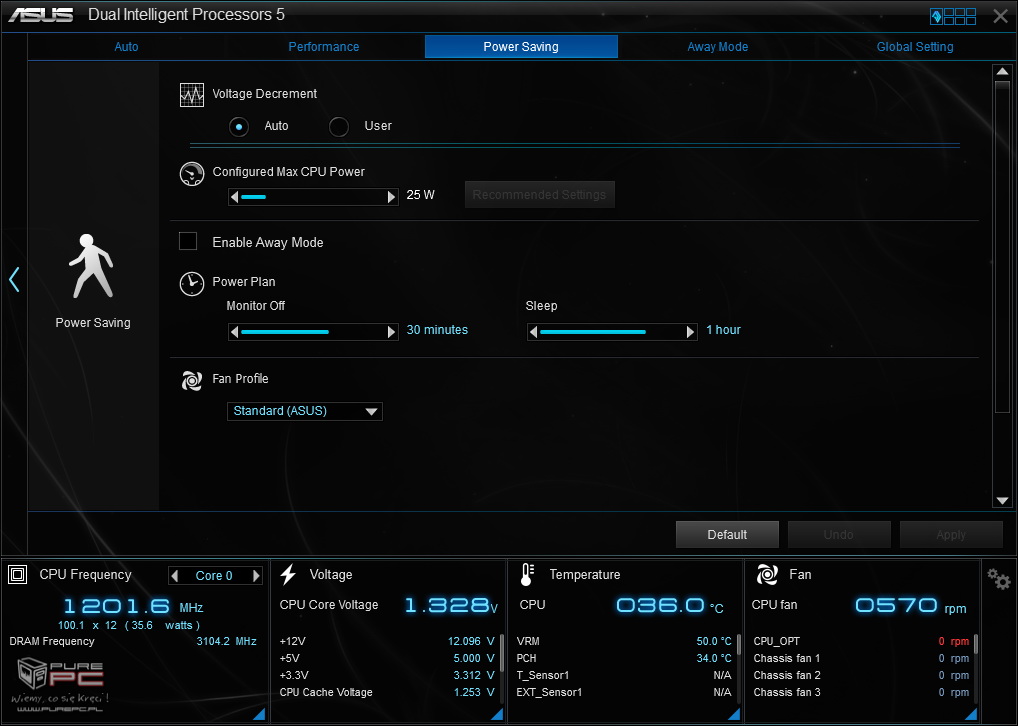
Task: Increase Sleep time with right arrow
Action: pyautogui.click(x=691, y=332)
